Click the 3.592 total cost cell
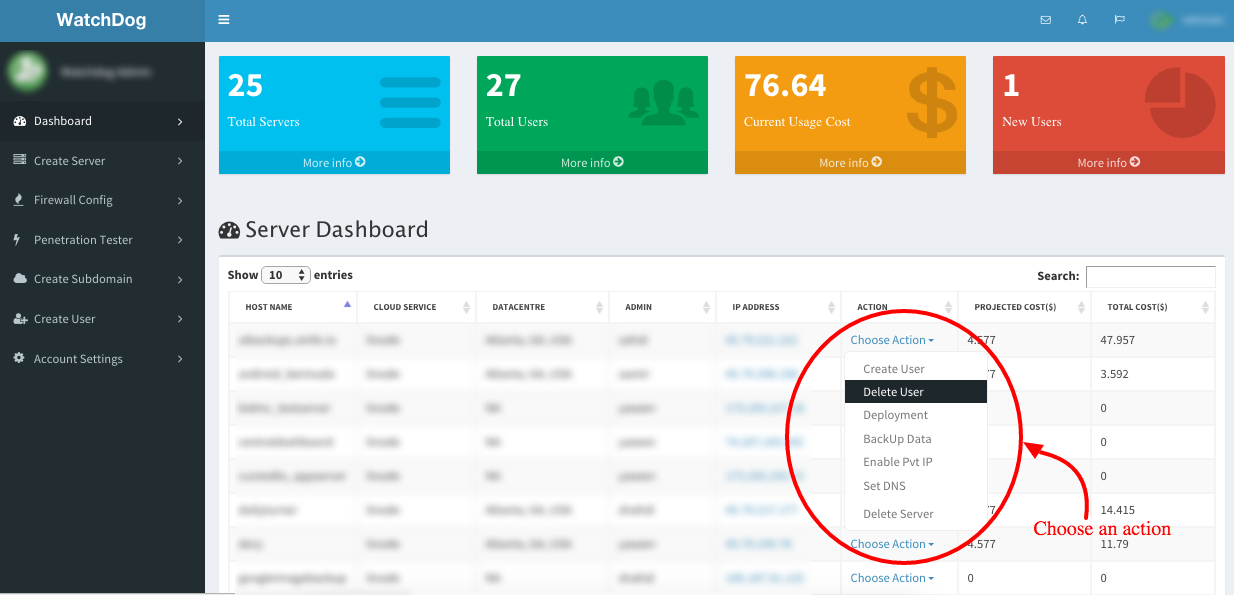 [1153, 374]
